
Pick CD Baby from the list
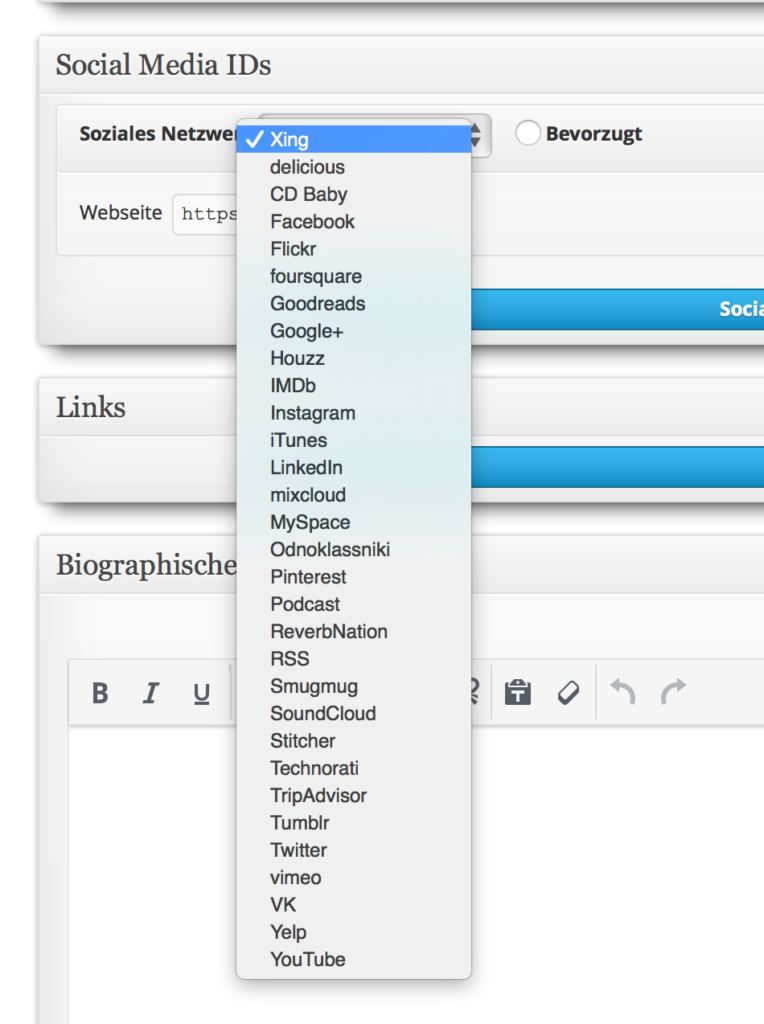353,194
